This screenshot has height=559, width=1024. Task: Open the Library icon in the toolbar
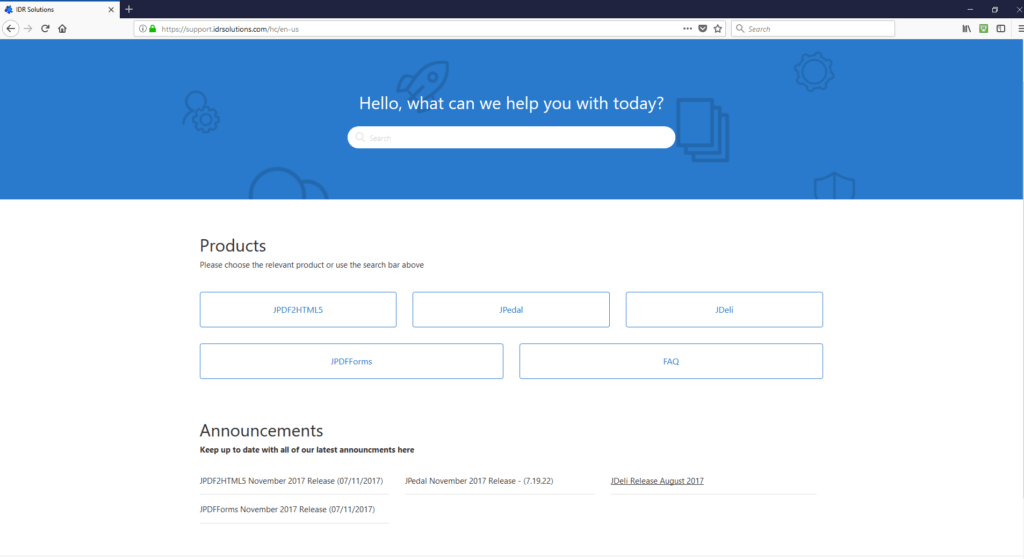[967, 29]
